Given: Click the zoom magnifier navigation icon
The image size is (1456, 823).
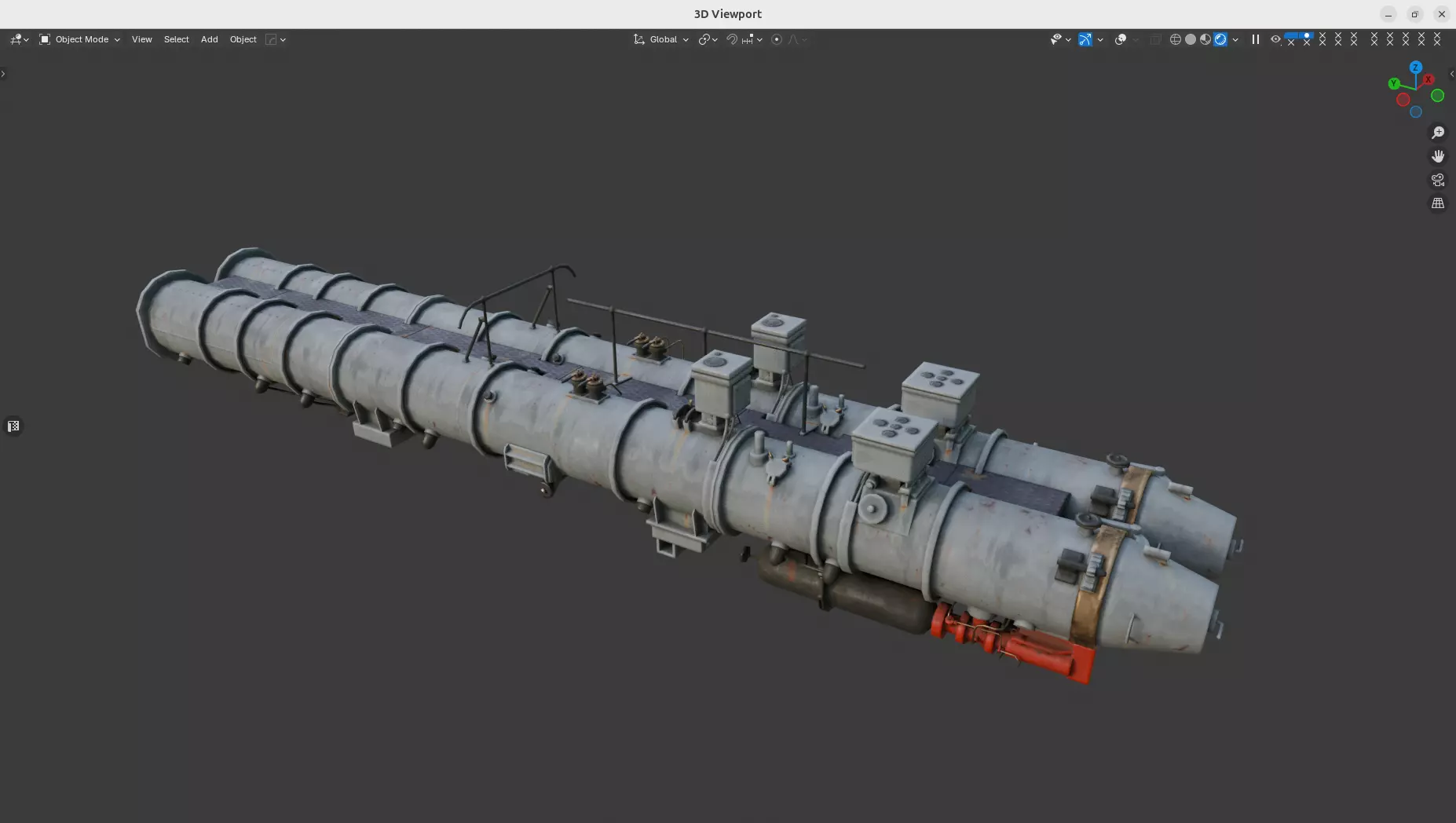Looking at the screenshot, I should pos(1438,133).
